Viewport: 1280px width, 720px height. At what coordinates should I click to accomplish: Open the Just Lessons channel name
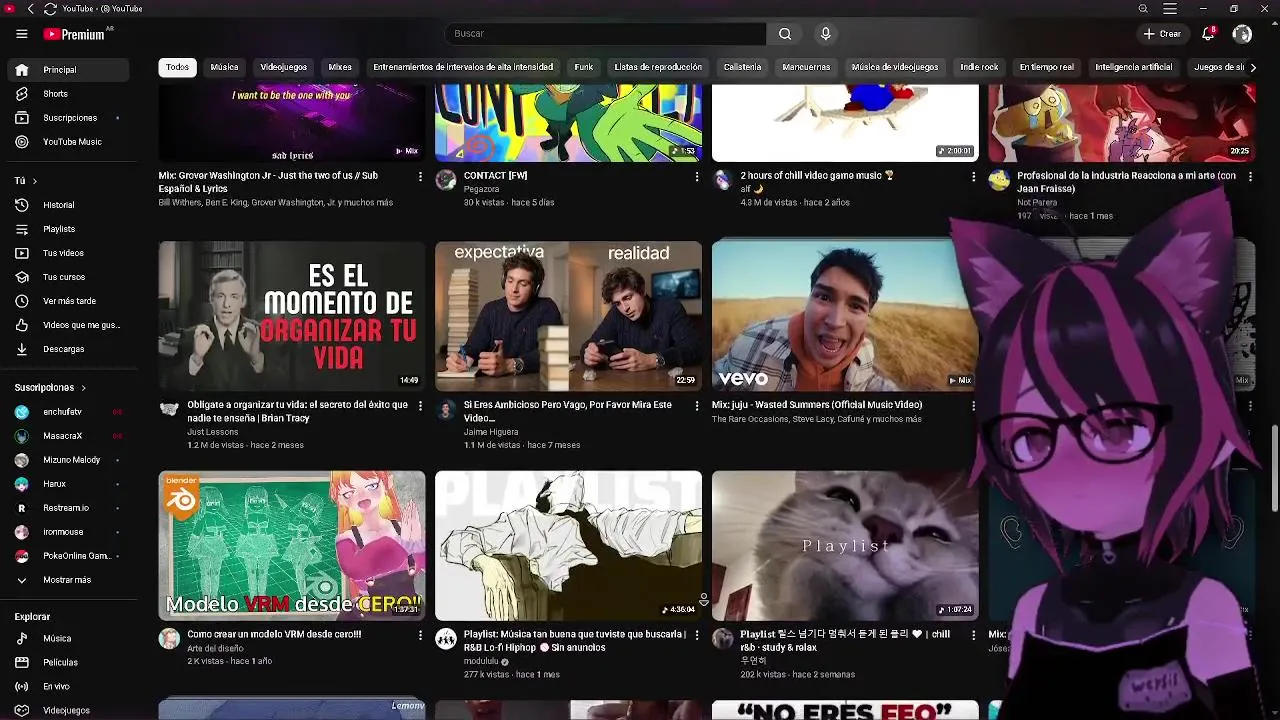[x=212, y=432]
